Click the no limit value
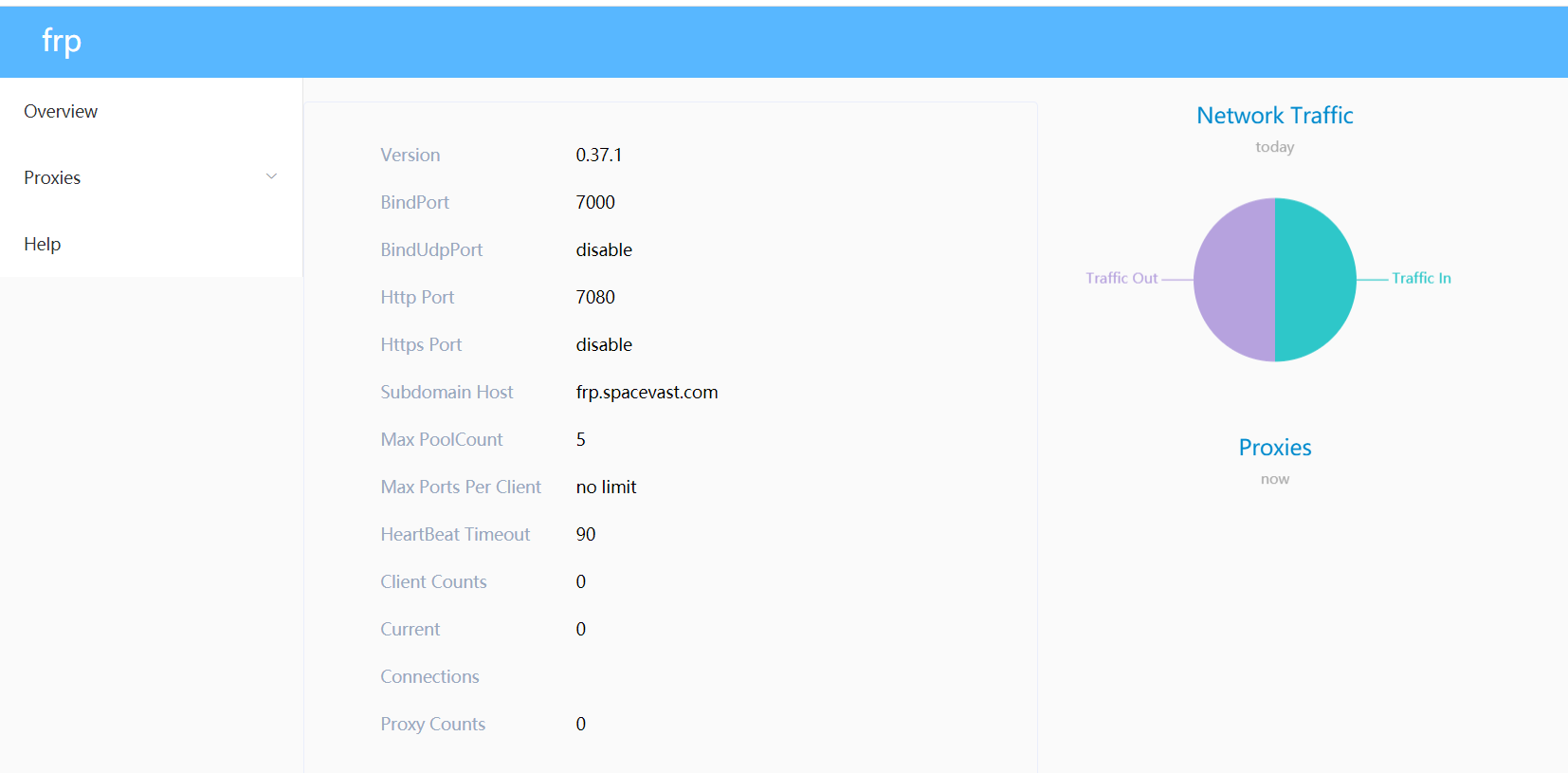Viewport: 1568px width, 773px height. 606,487
